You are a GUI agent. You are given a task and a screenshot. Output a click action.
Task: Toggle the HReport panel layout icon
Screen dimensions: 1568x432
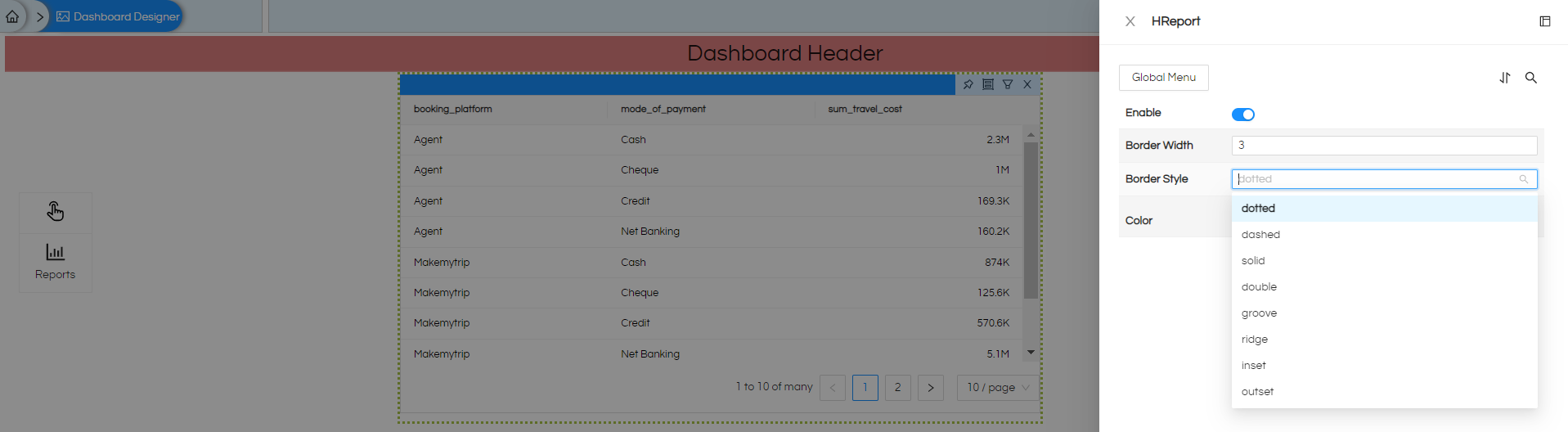[x=1545, y=21]
